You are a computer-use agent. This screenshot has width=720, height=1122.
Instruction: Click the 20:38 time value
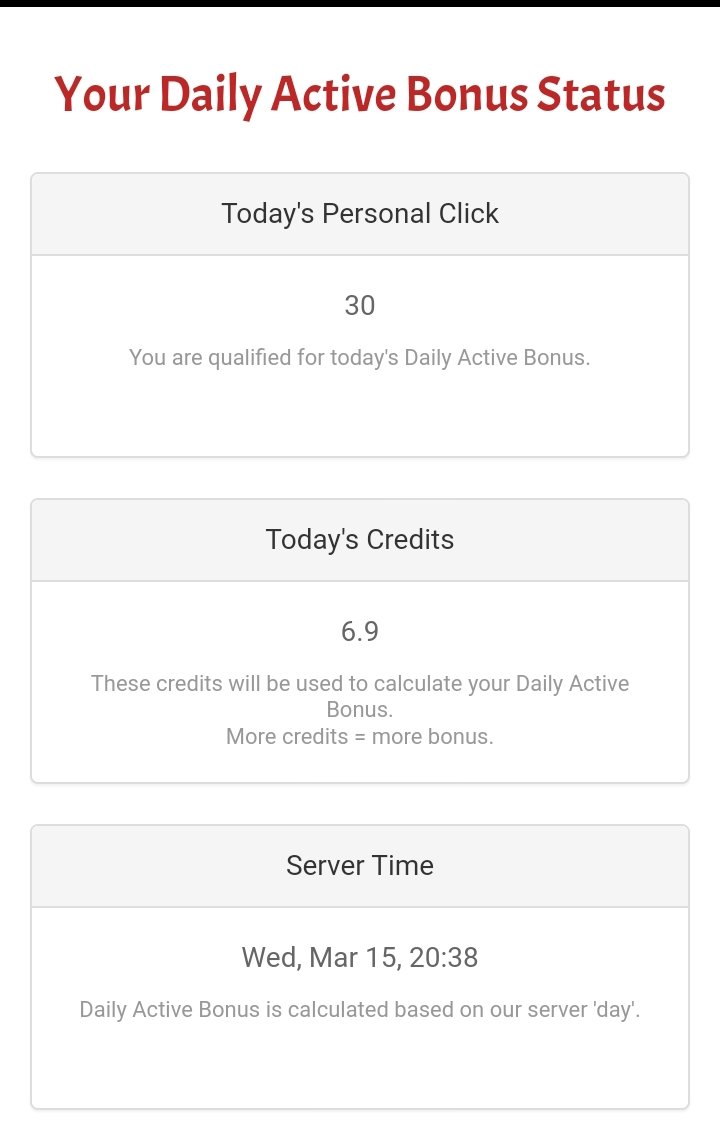tap(444, 957)
